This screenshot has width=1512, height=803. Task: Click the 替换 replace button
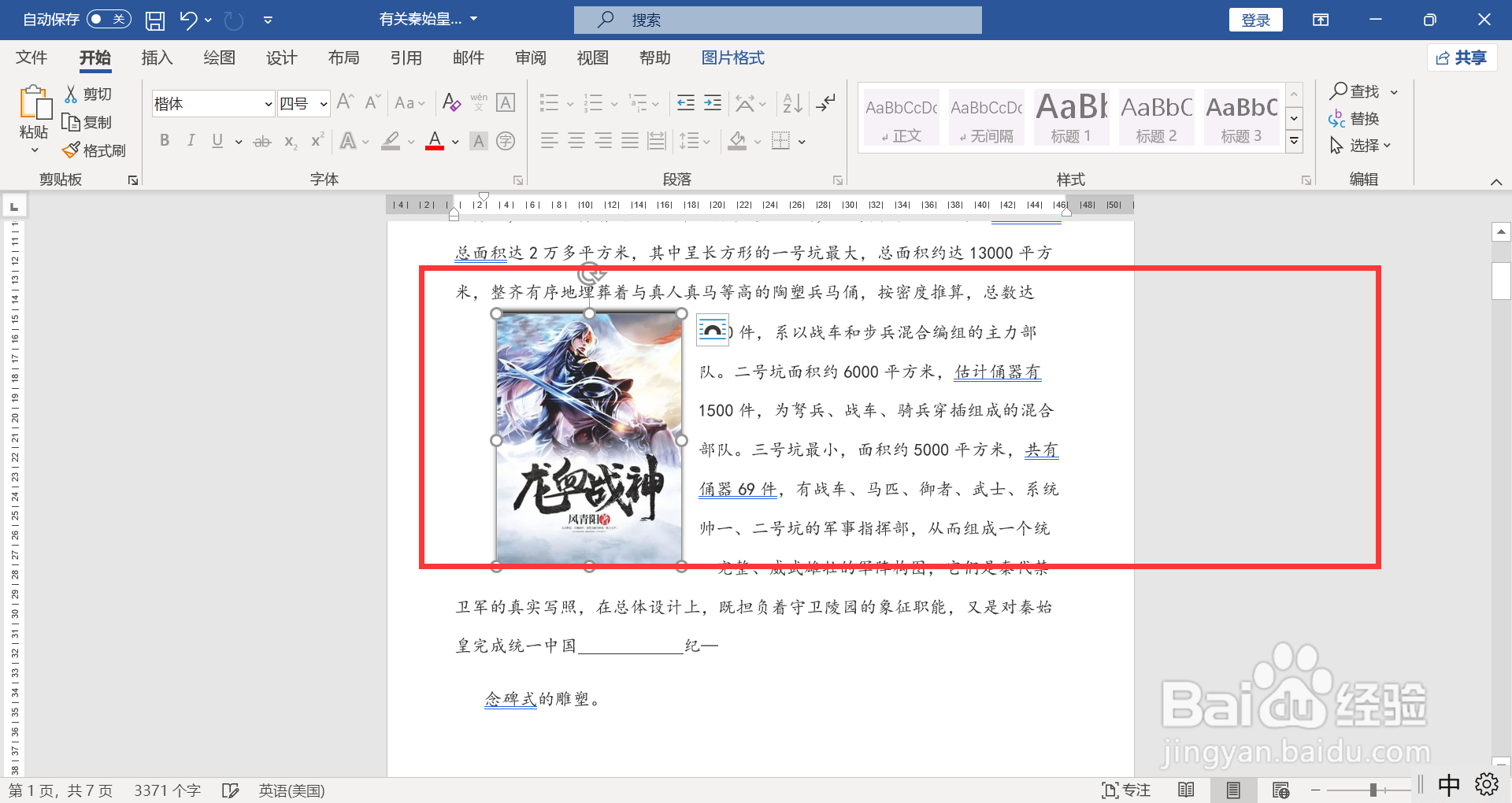(x=1354, y=119)
